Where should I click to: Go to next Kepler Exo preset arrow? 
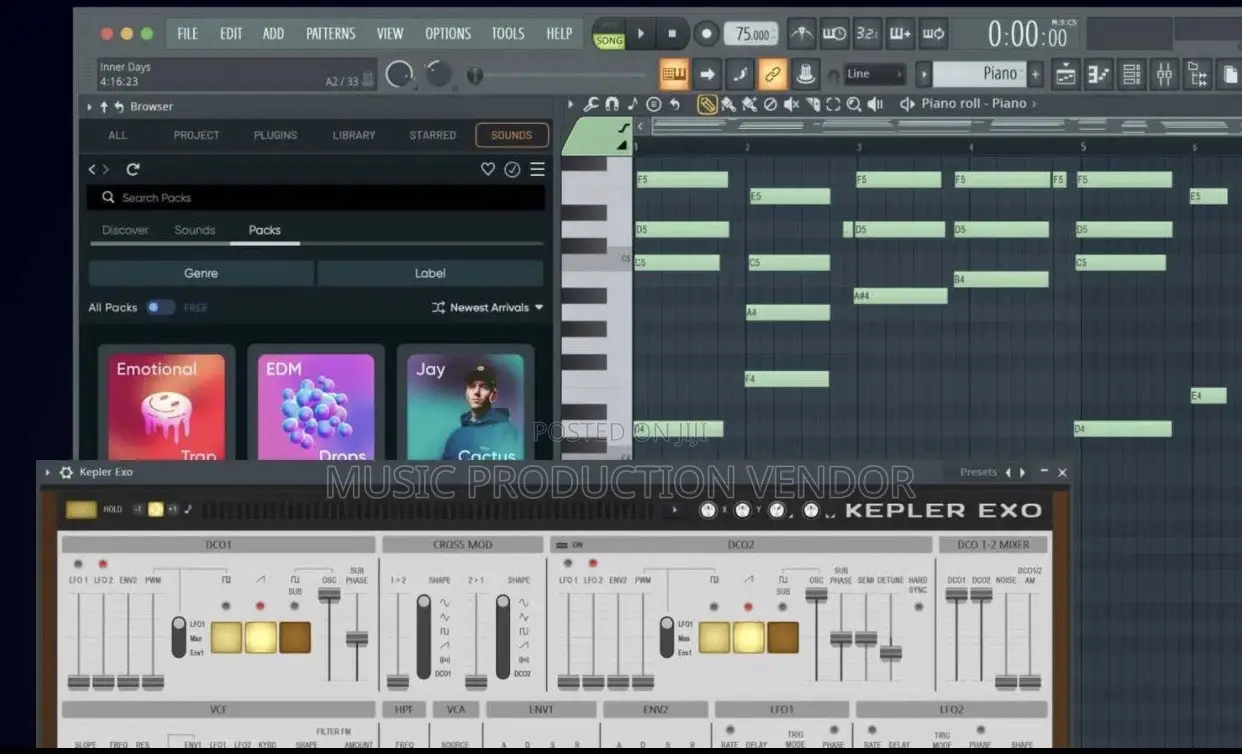(1022, 472)
